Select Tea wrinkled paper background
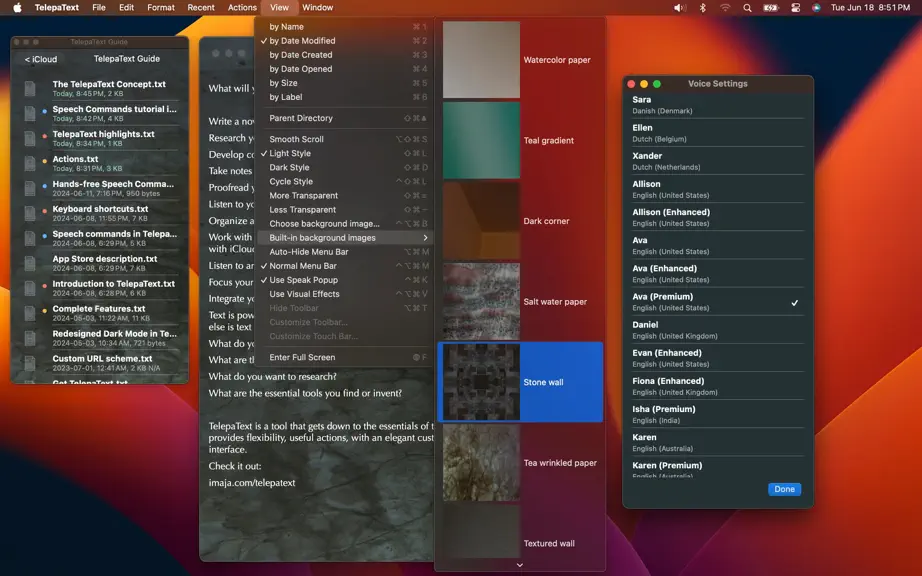922x576 pixels. tap(481, 463)
